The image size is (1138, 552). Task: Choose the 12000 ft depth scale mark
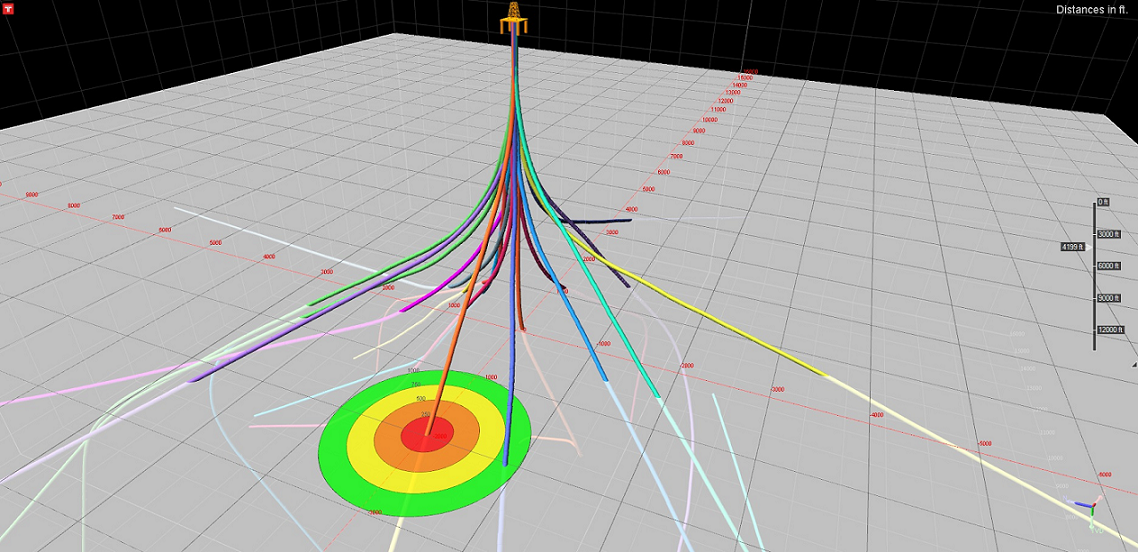point(1110,330)
